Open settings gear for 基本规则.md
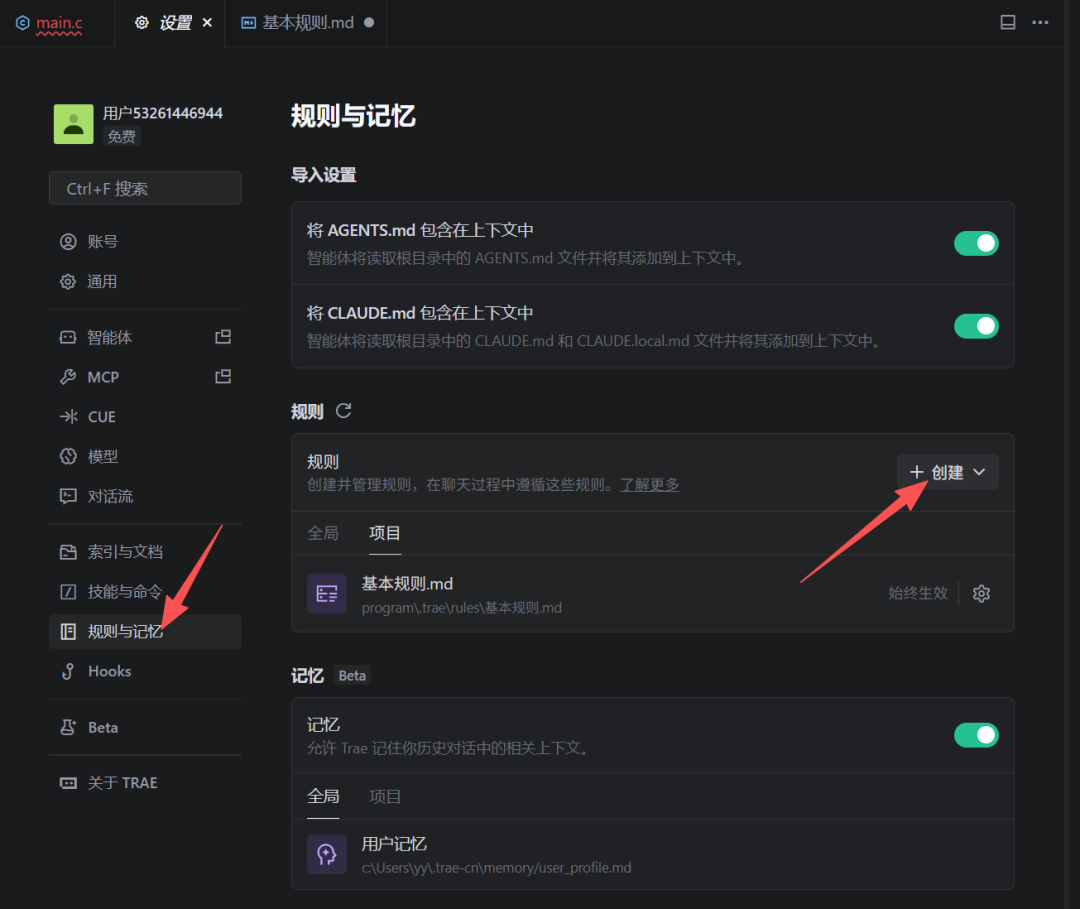This screenshot has height=909, width=1080. pos(982,594)
